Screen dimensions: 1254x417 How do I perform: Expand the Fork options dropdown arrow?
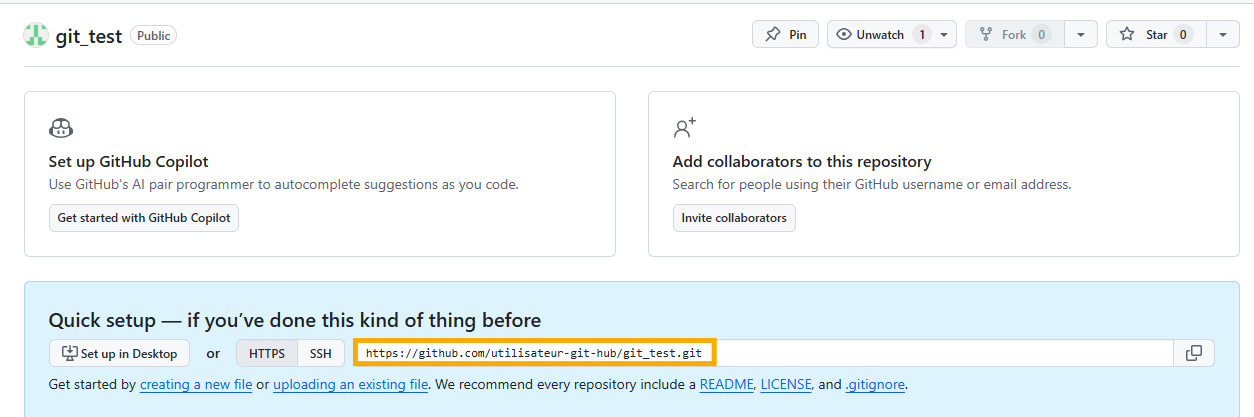[1081, 35]
